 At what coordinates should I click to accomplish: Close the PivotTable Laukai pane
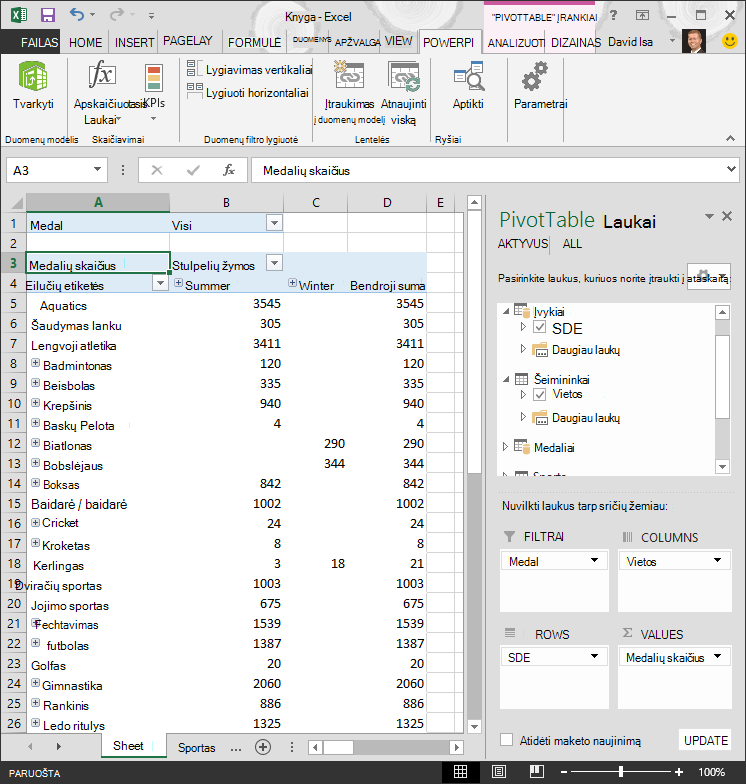coord(727,216)
